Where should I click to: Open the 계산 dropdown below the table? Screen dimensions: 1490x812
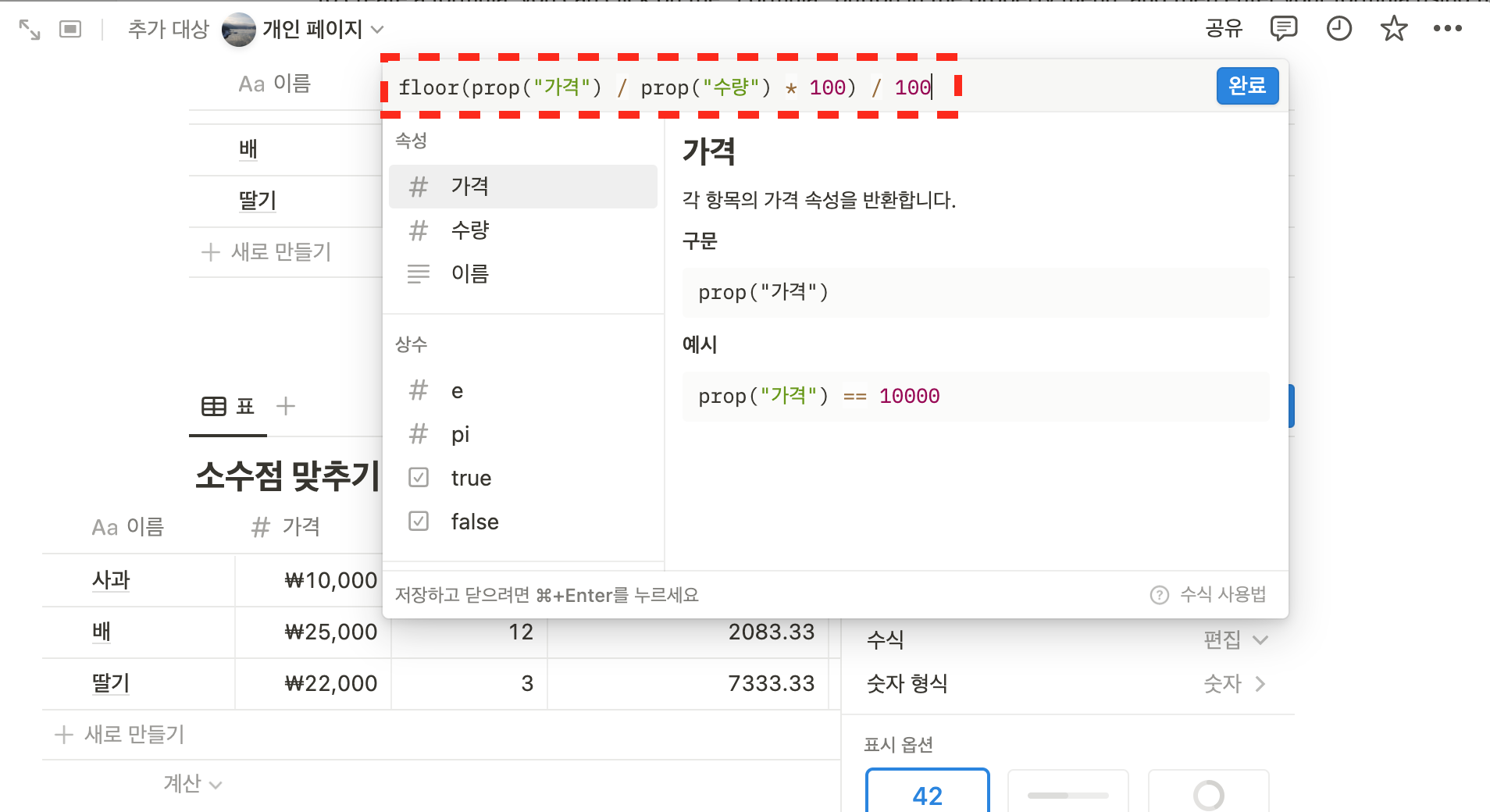coord(192,783)
